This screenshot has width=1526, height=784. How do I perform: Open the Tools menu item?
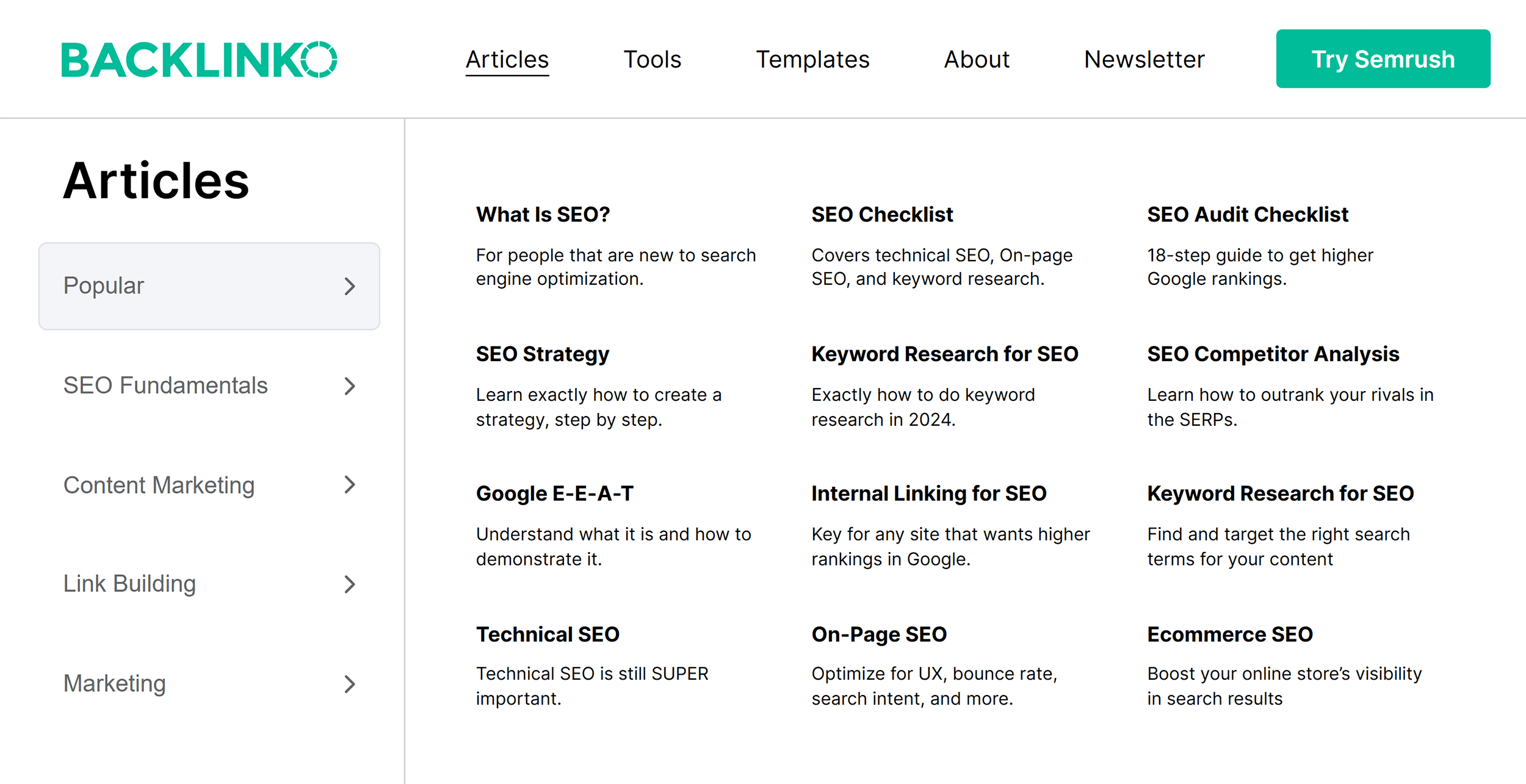tap(652, 59)
